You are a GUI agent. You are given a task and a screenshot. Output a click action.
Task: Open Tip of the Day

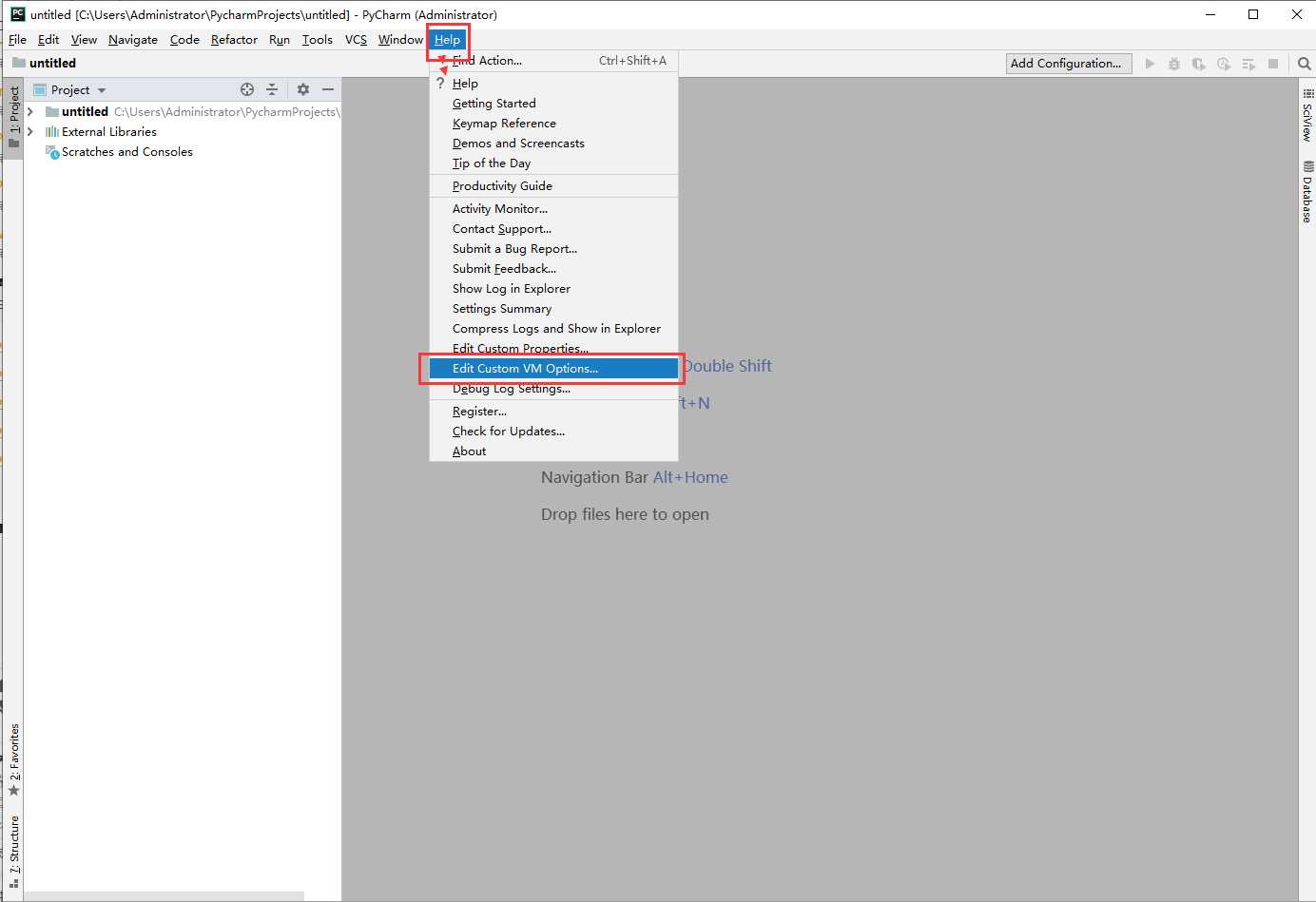[553, 163]
